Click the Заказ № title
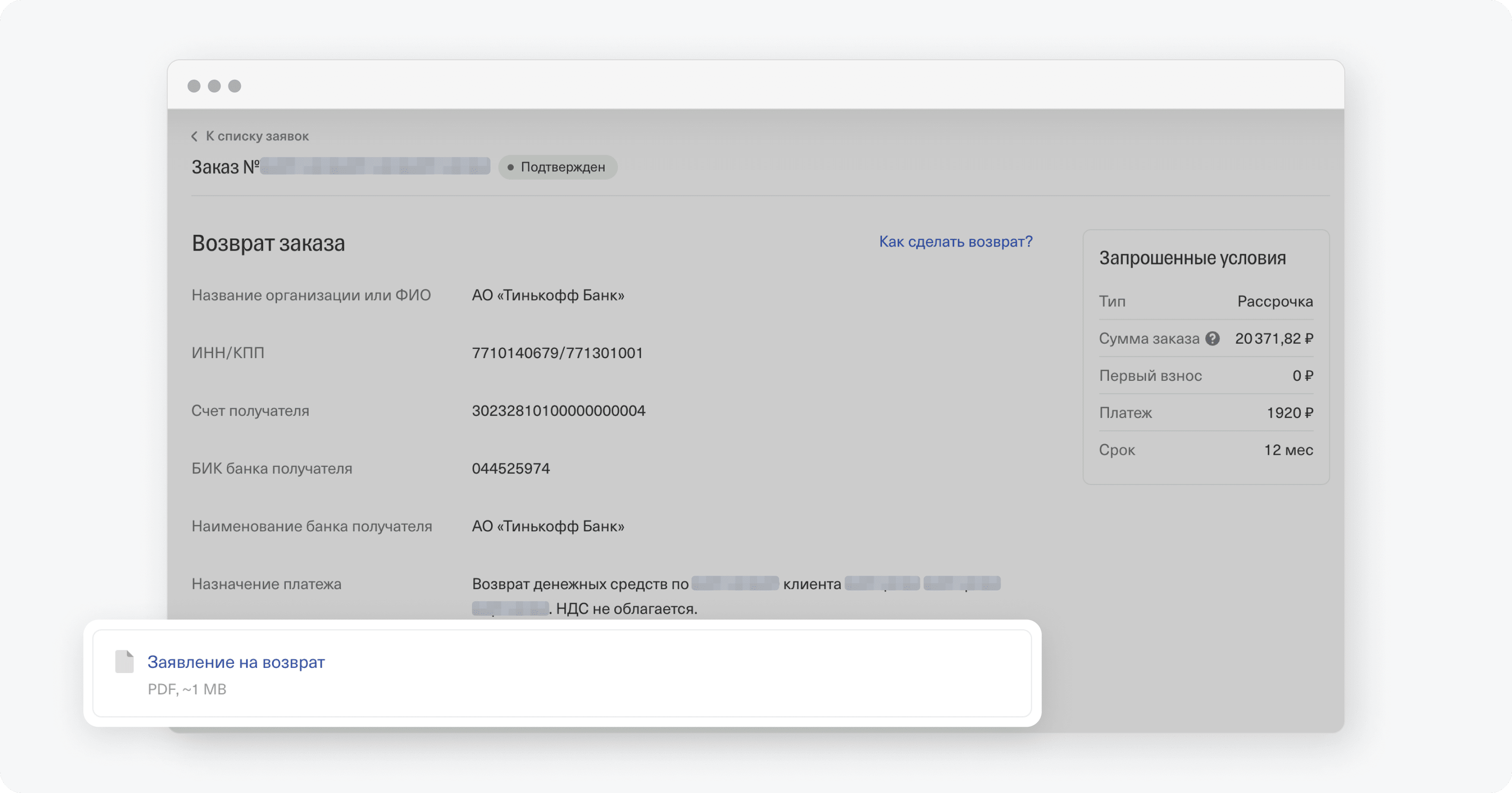1512x793 pixels. point(226,167)
